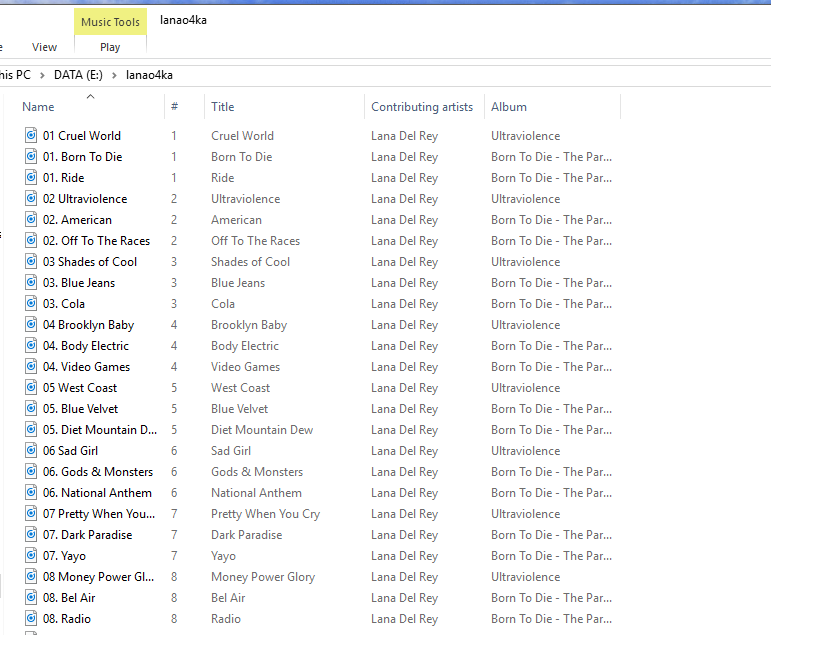Select the audio icon of 04. Video Games
The image size is (828, 657).
click(x=31, y=367)
